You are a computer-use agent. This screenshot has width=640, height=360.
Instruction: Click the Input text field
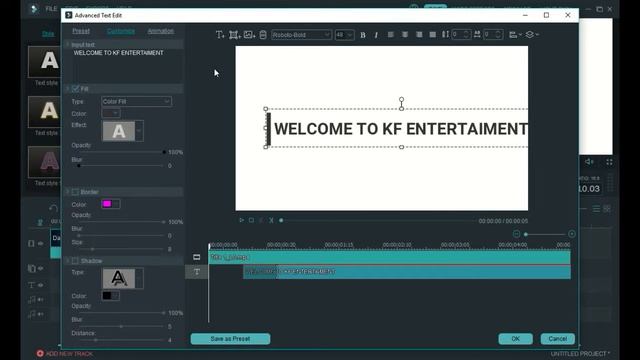(x=127, y=65)
